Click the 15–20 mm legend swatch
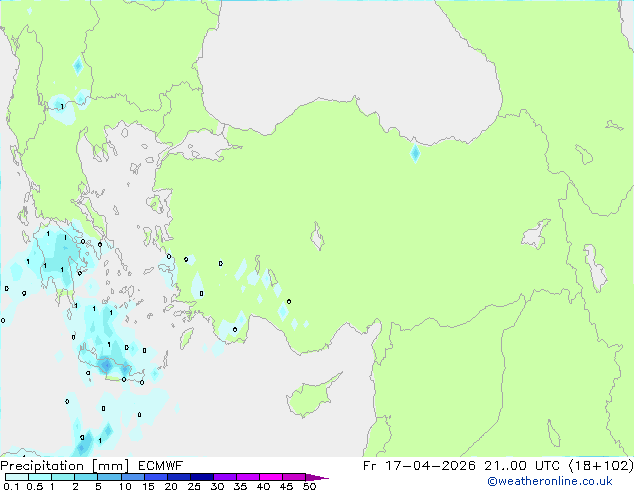Screen dimensions: 634x490 (155, 477)
